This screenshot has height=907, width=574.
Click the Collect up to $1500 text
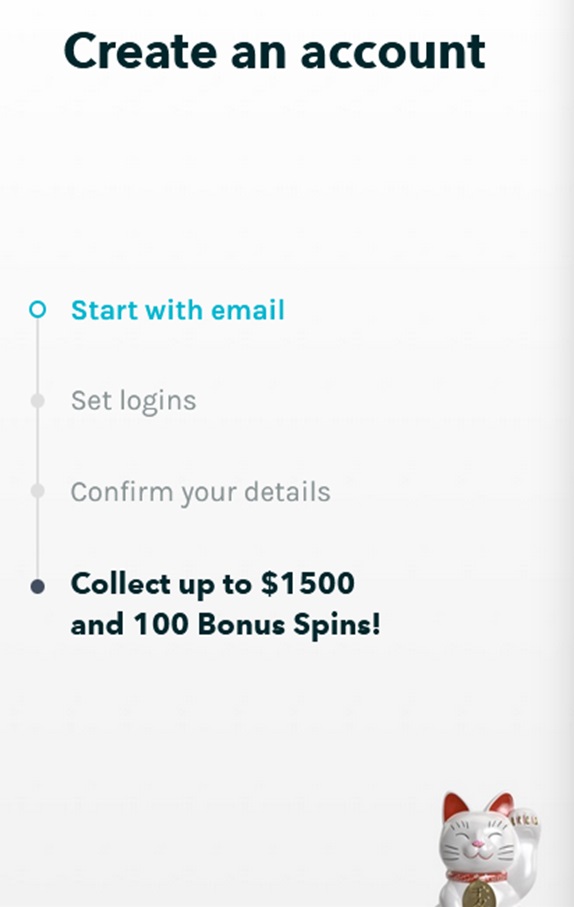click(x=213, y=584)
